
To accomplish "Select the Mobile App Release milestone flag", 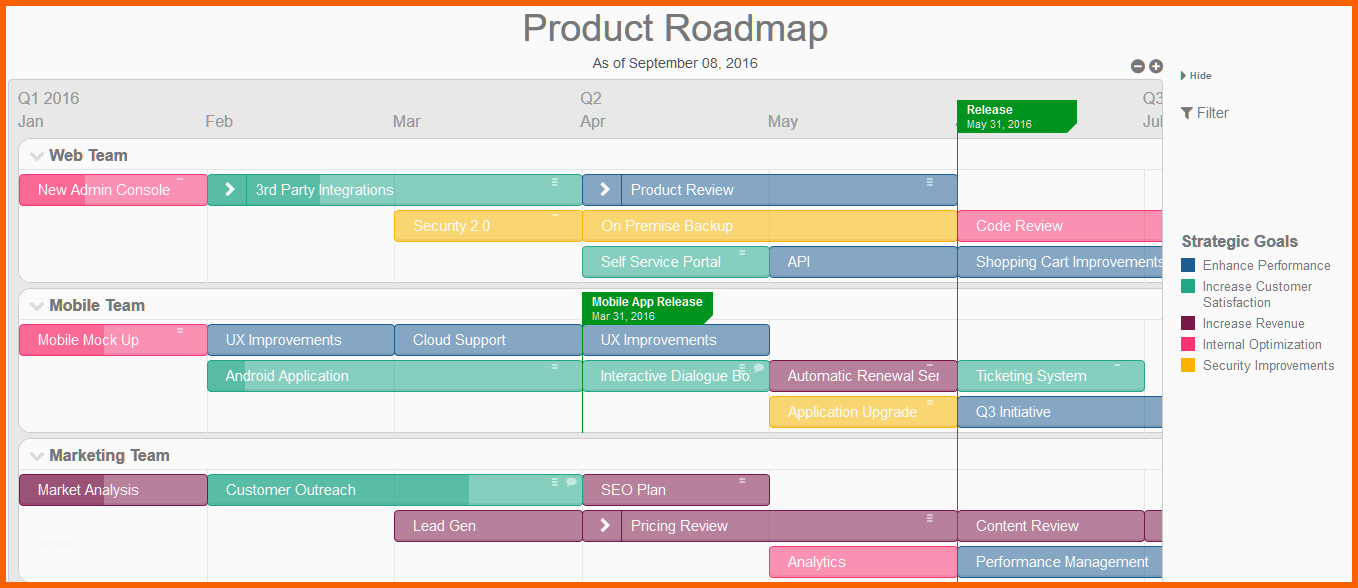I will [x=647, y=308].
